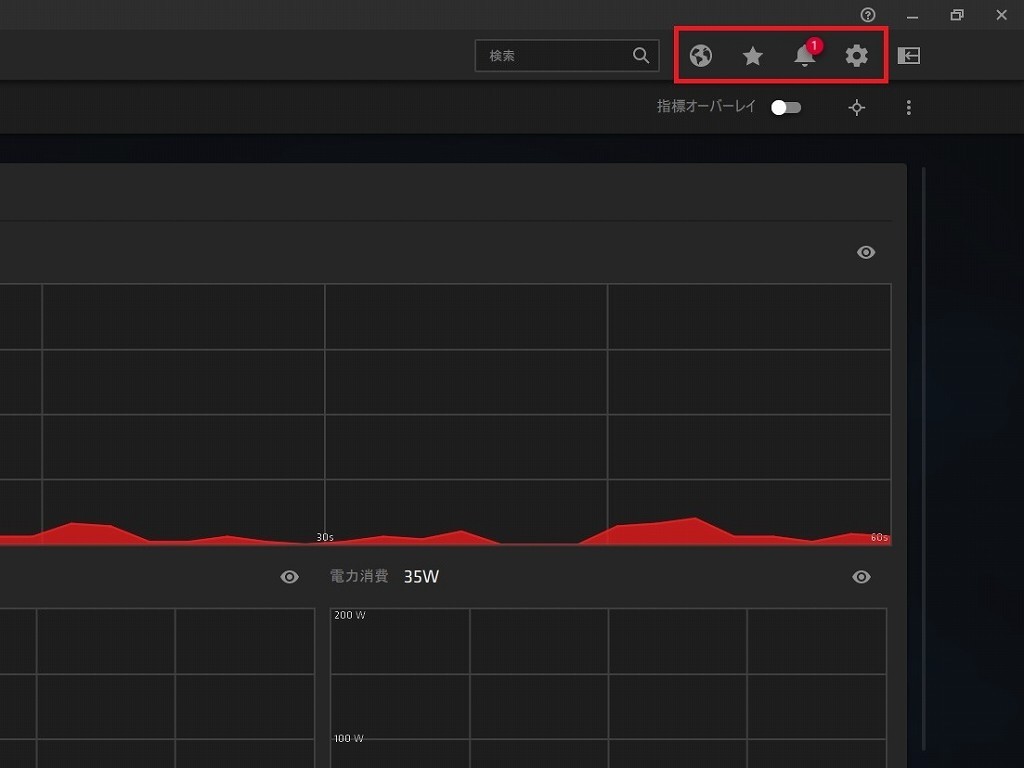Open the three-dot more options menu

(908, 108)
